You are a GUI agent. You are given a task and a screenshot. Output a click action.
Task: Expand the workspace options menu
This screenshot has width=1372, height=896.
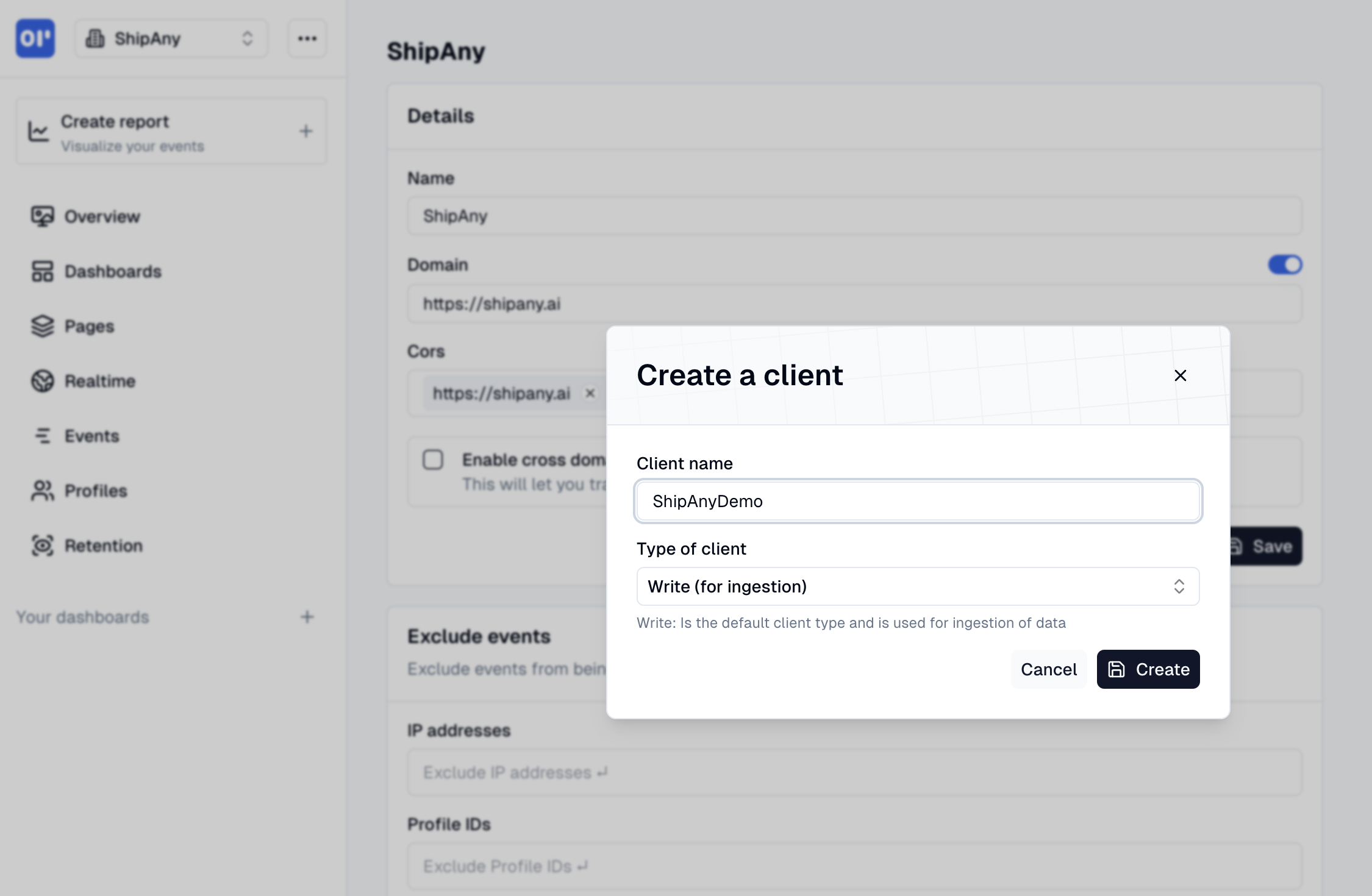point(307,38)
